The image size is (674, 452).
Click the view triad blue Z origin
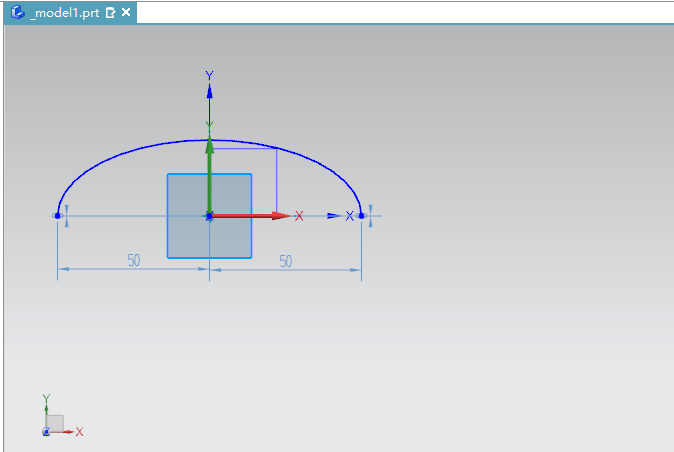pyautogui.click(x=46, y=431)
